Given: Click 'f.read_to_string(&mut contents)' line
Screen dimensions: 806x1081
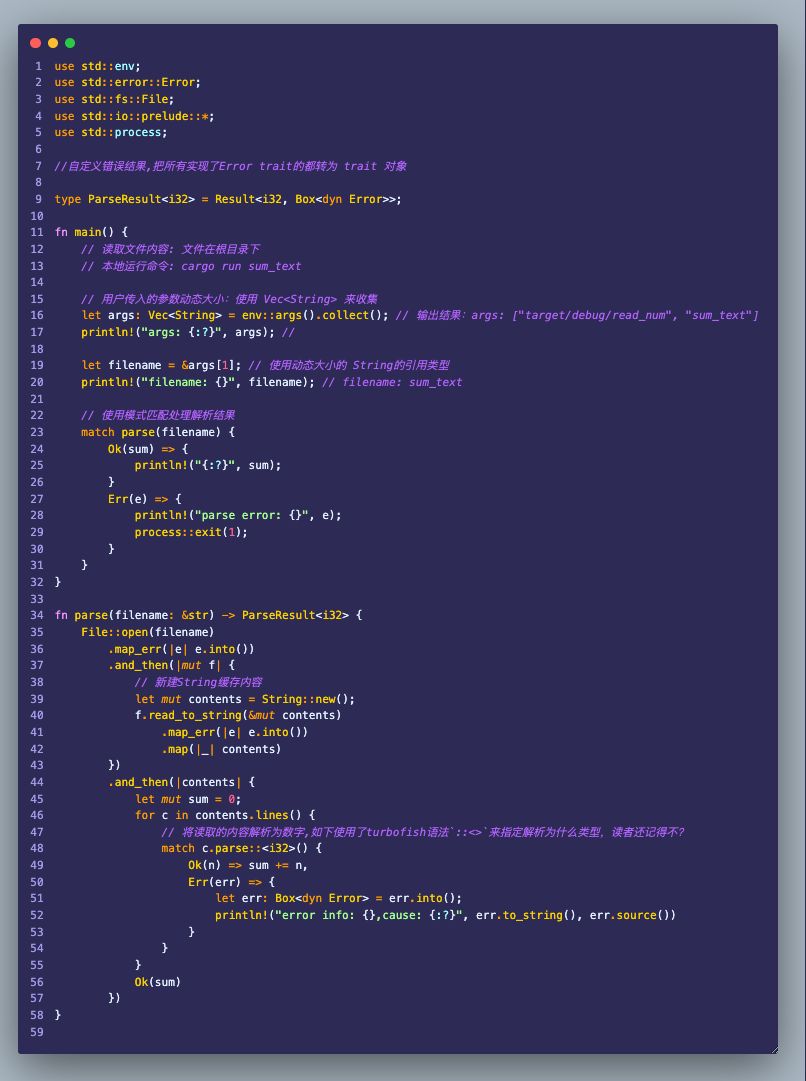Looking at the screenshot, I should point(238,716).
